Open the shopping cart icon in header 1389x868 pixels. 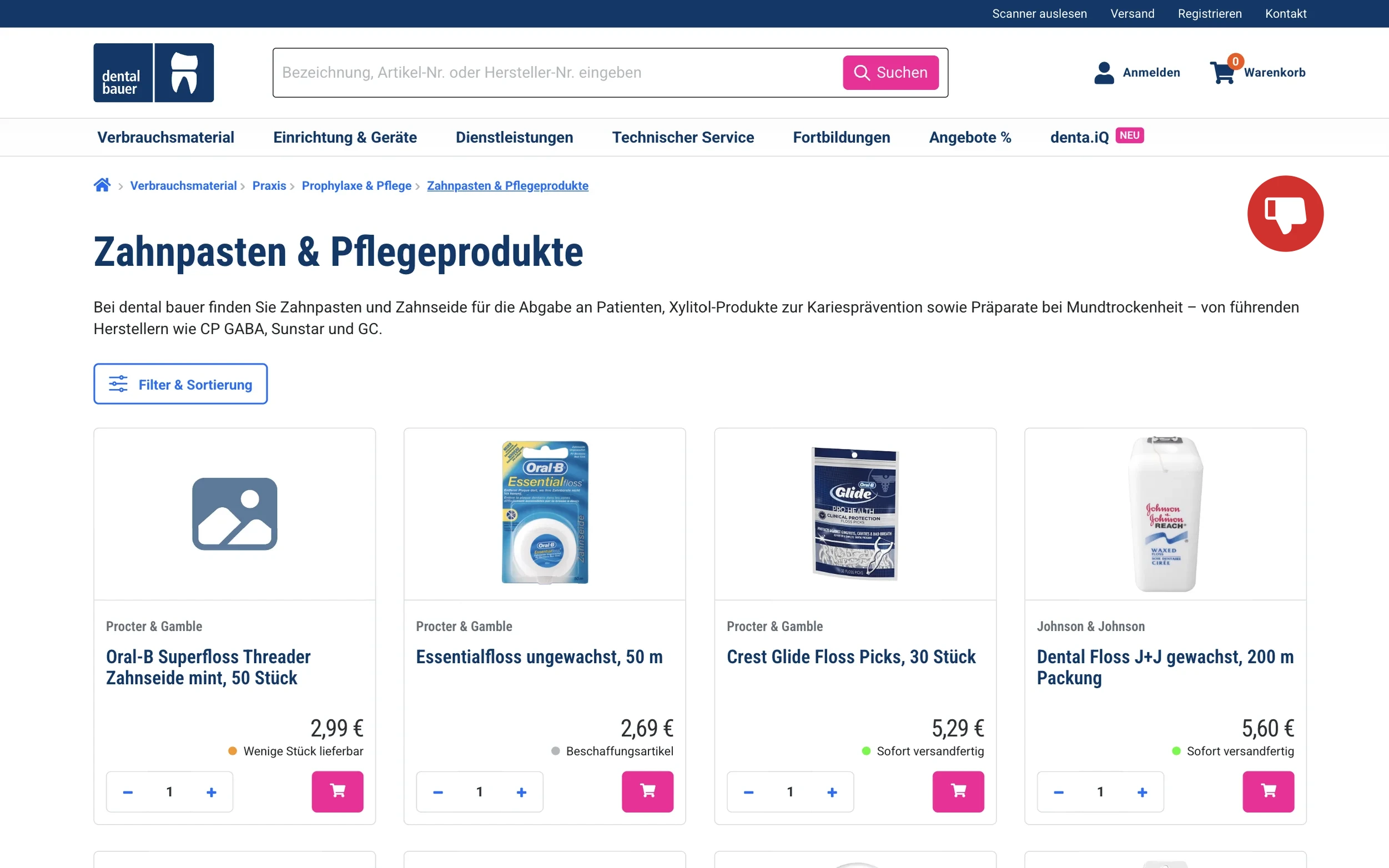click(x=1223, y=72)
